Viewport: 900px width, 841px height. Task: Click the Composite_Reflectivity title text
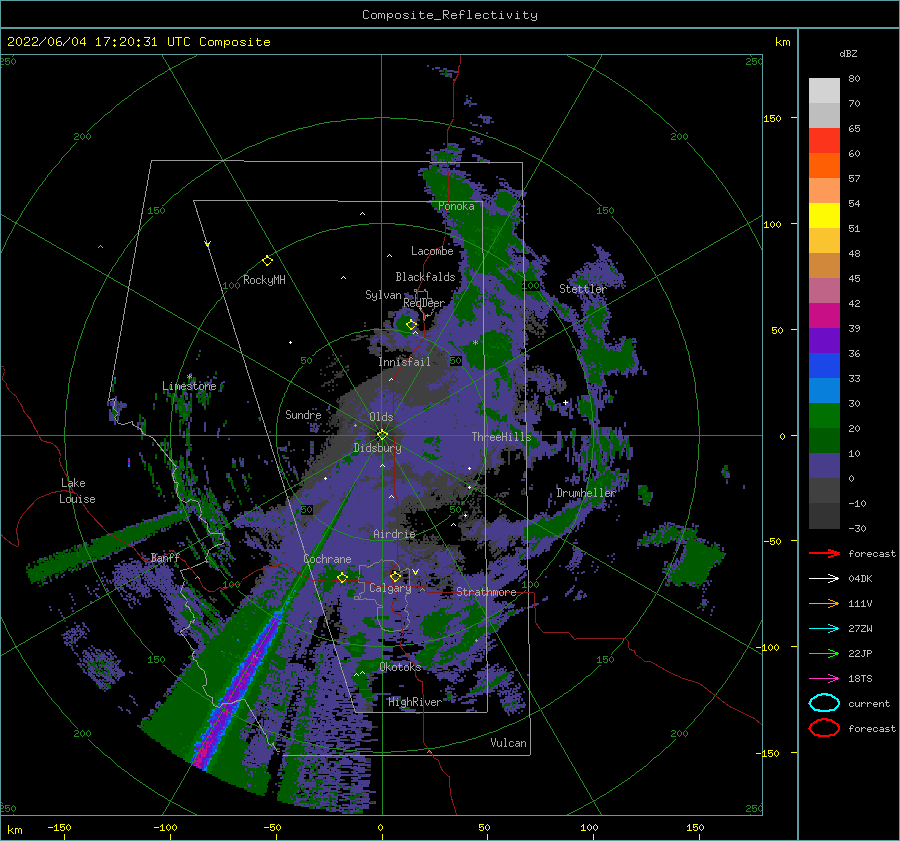[x=450, y=15]
